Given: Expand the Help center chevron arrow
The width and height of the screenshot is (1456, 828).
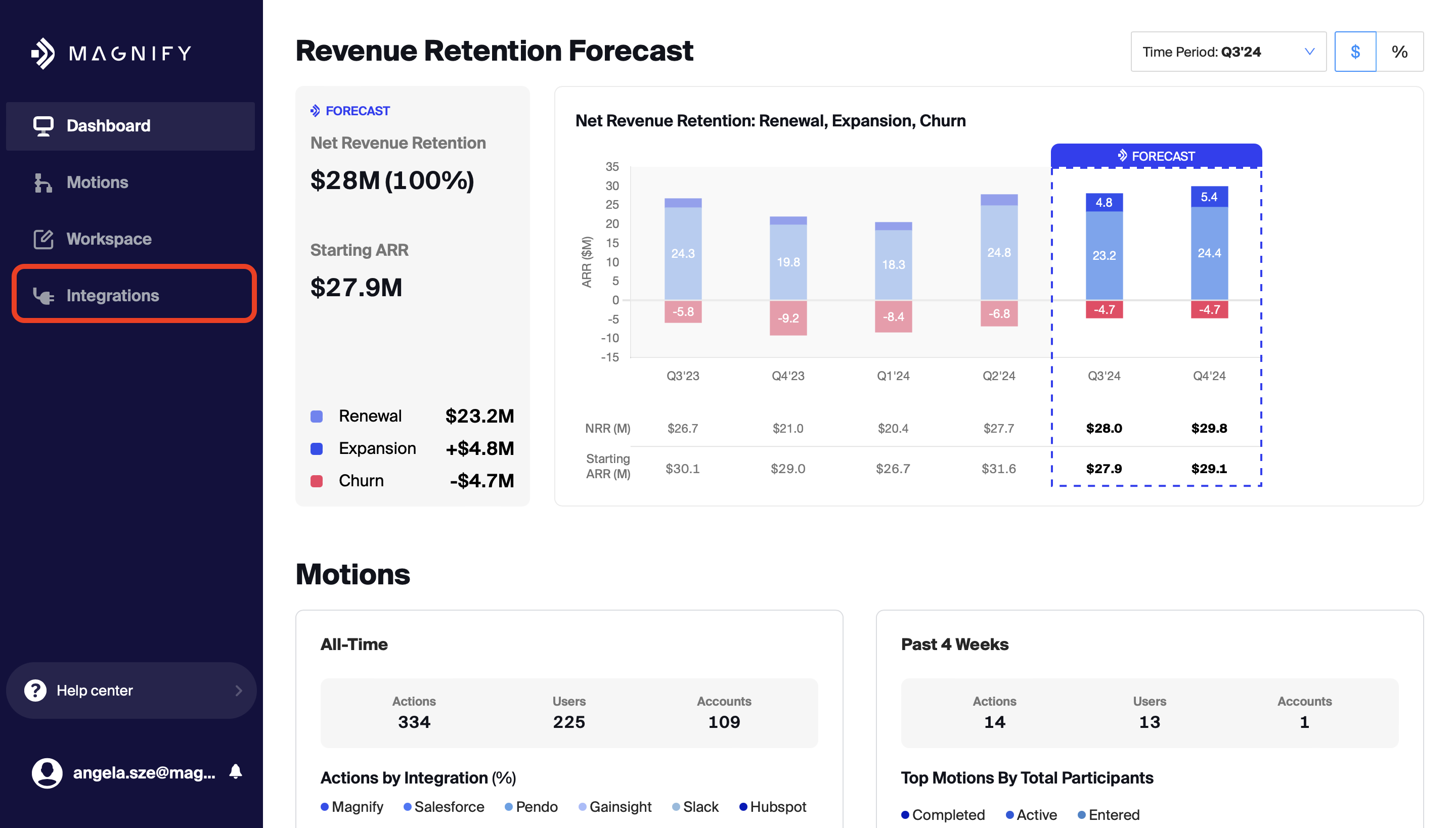Looking at the screenshot, I should [x=239, y=691].
